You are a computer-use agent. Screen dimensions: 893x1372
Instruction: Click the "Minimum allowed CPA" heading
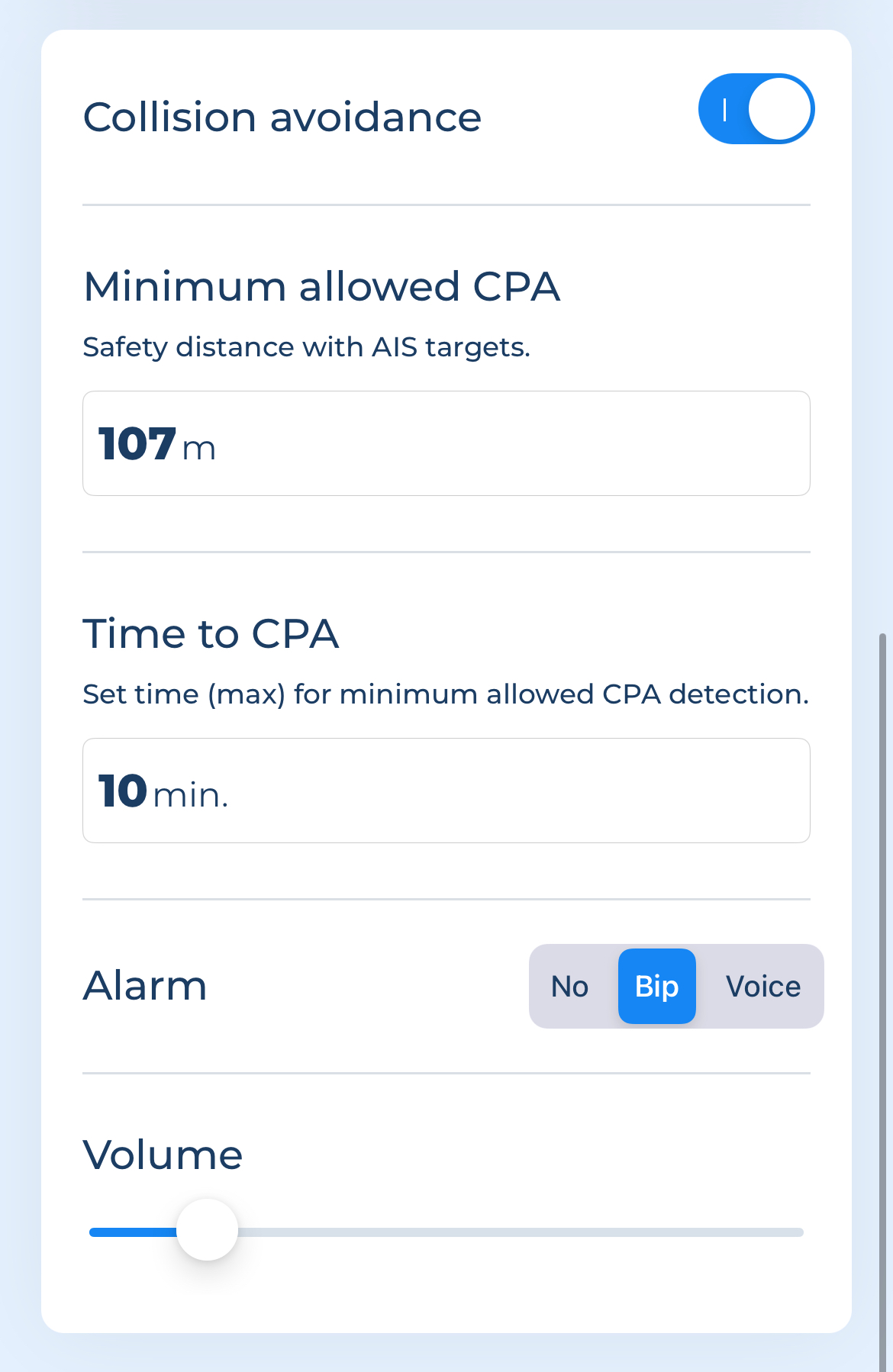(x=322, y=287)
